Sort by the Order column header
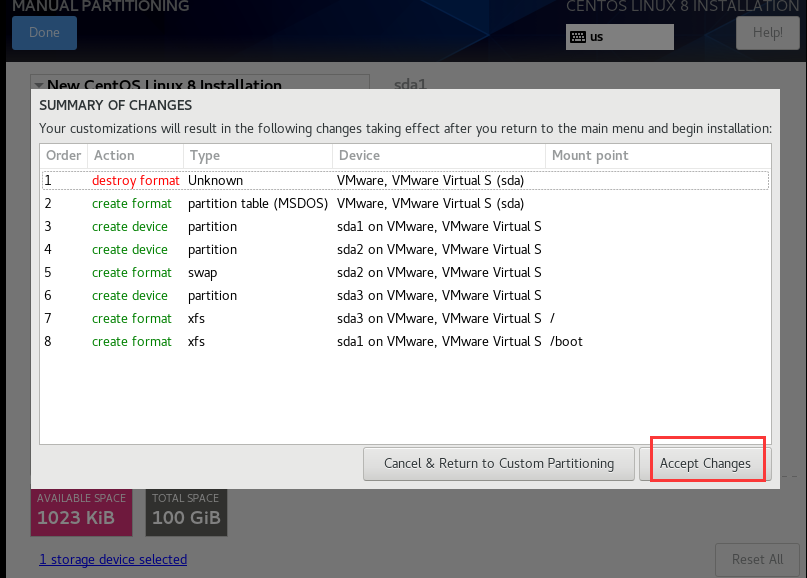Image resolution: width=807 pixels, height=578 pixels. (x=63, y=155)
